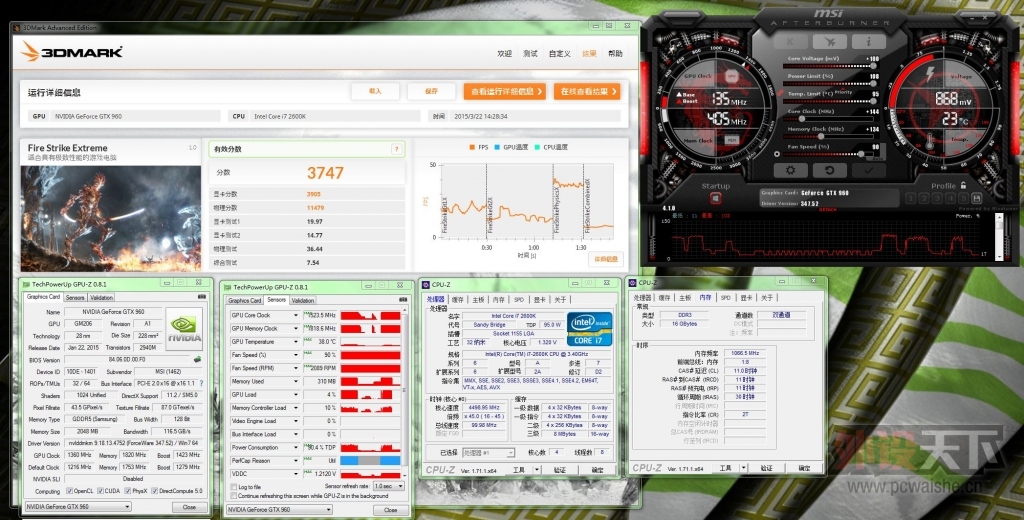Click the link icon beside Temp. Limit

(x=779, y=93)
